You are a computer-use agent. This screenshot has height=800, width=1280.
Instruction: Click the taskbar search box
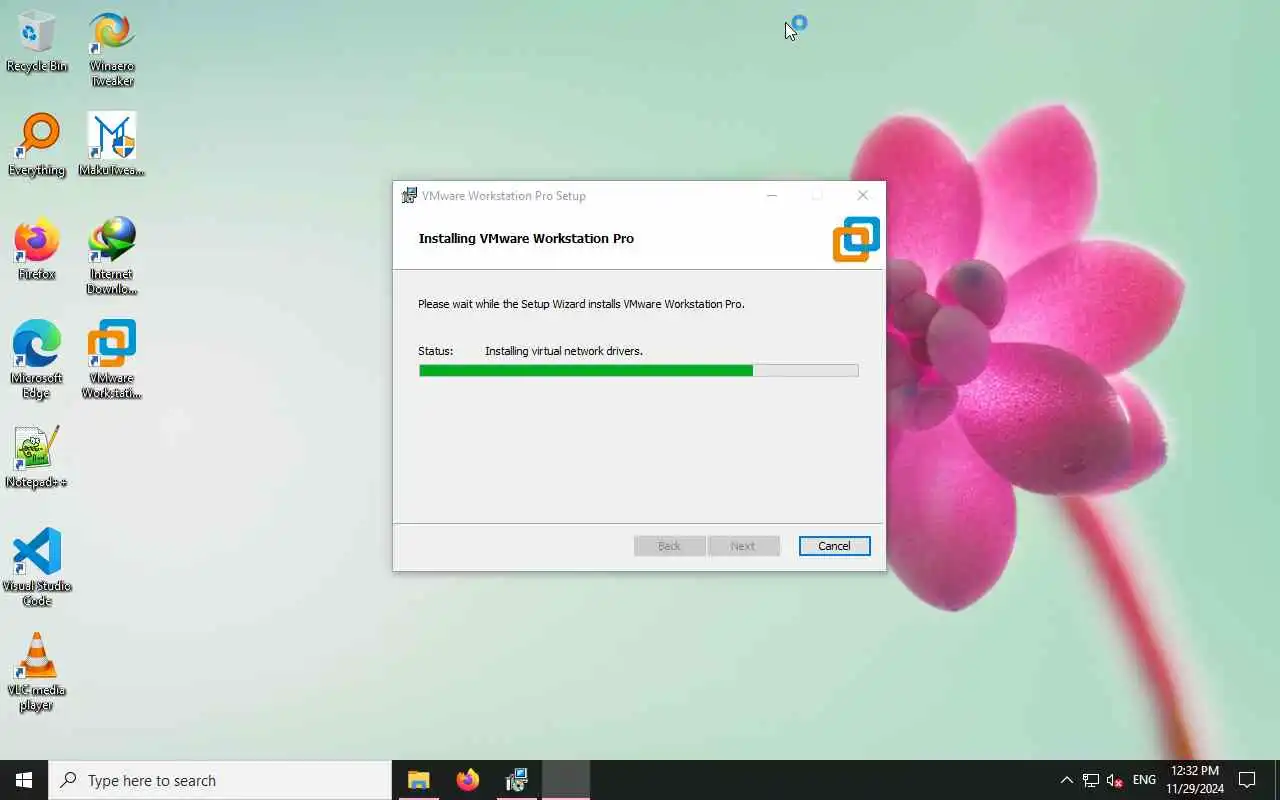(x=220, y=780)
